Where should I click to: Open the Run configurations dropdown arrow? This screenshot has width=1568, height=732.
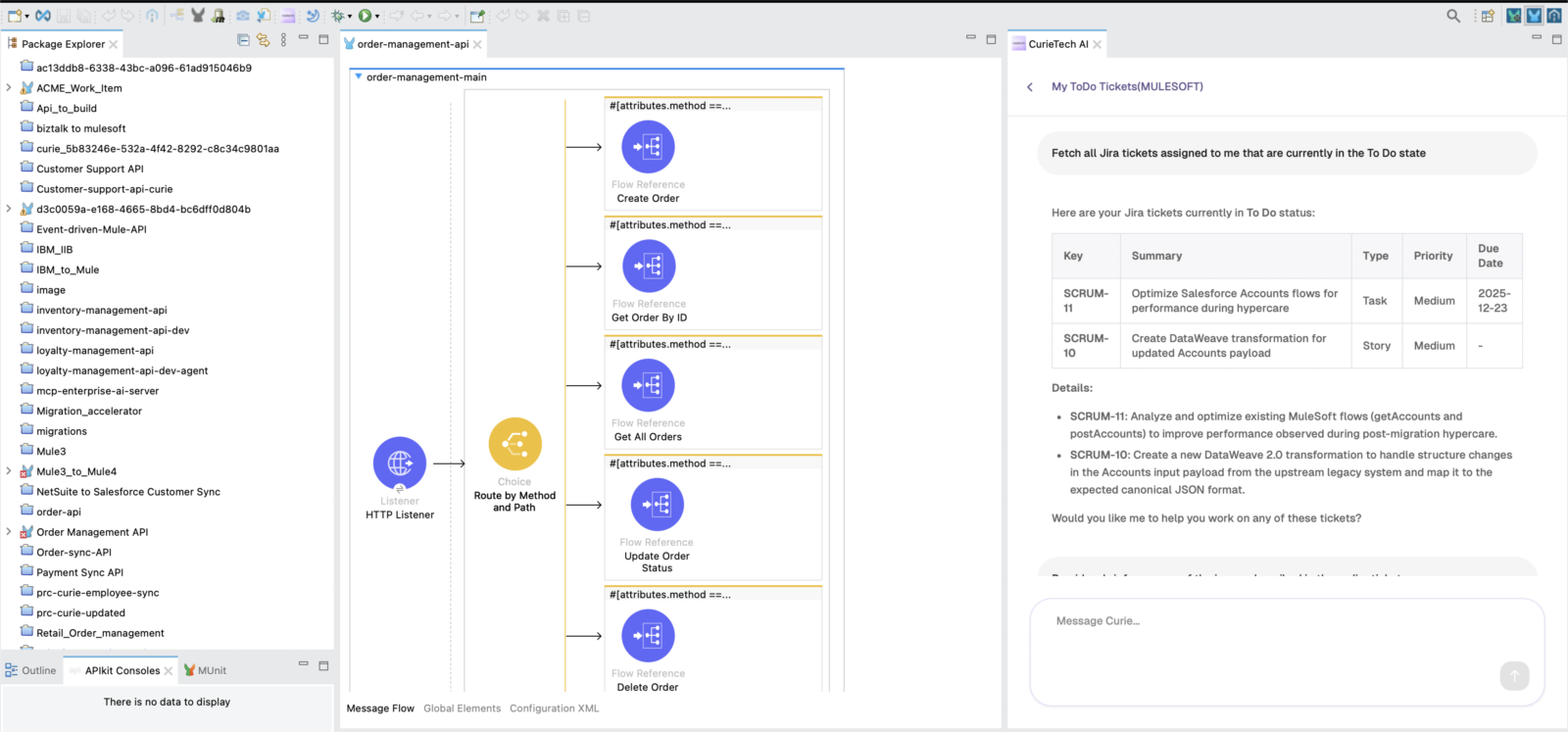click(377, 17)
